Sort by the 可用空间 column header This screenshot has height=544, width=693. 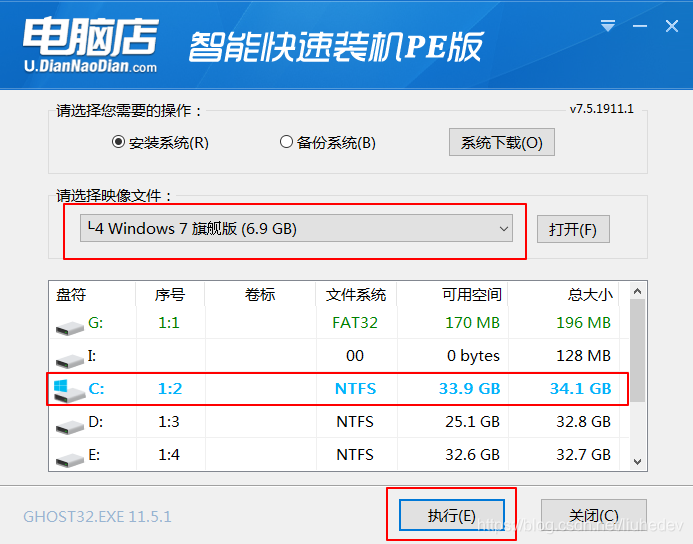(x=453, y=294)
